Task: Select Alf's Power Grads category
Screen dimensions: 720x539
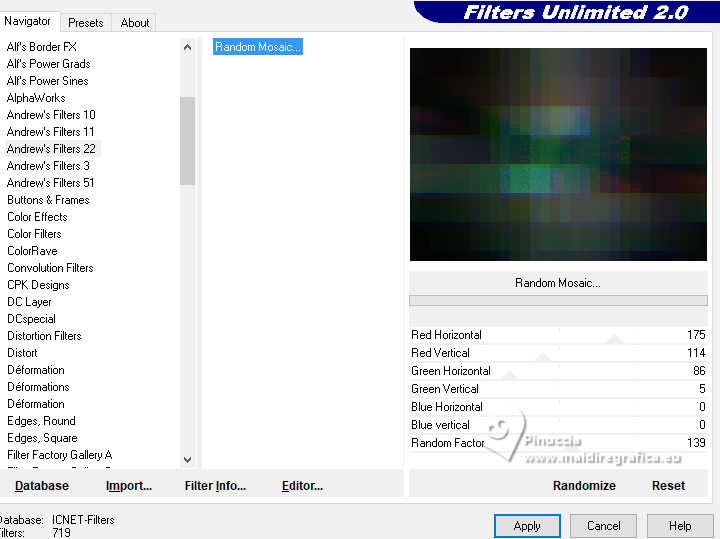Action: [x=48, y=64]
